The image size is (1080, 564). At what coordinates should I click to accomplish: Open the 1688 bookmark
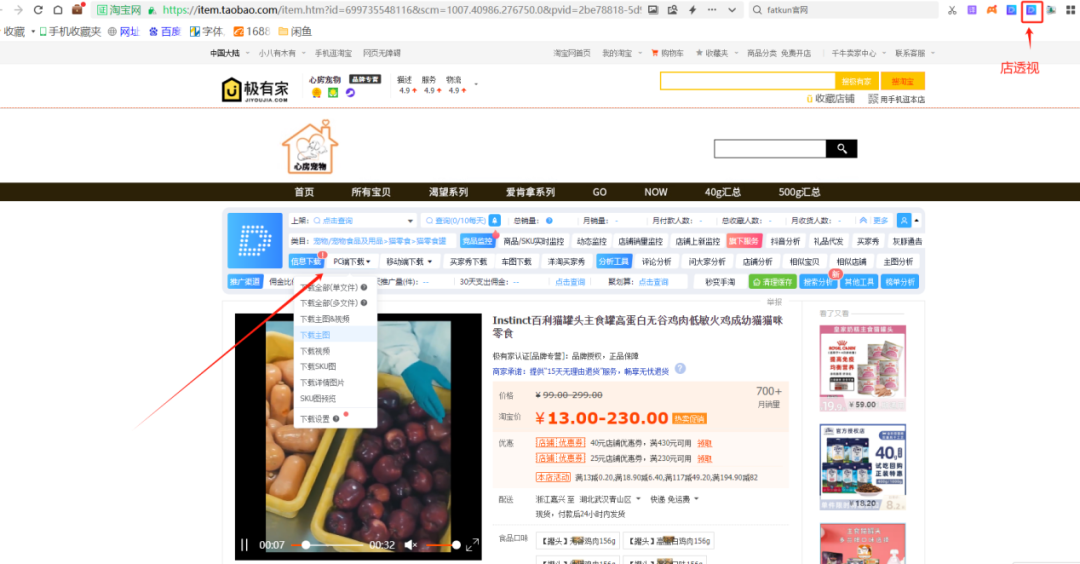[x=251, y=32]
